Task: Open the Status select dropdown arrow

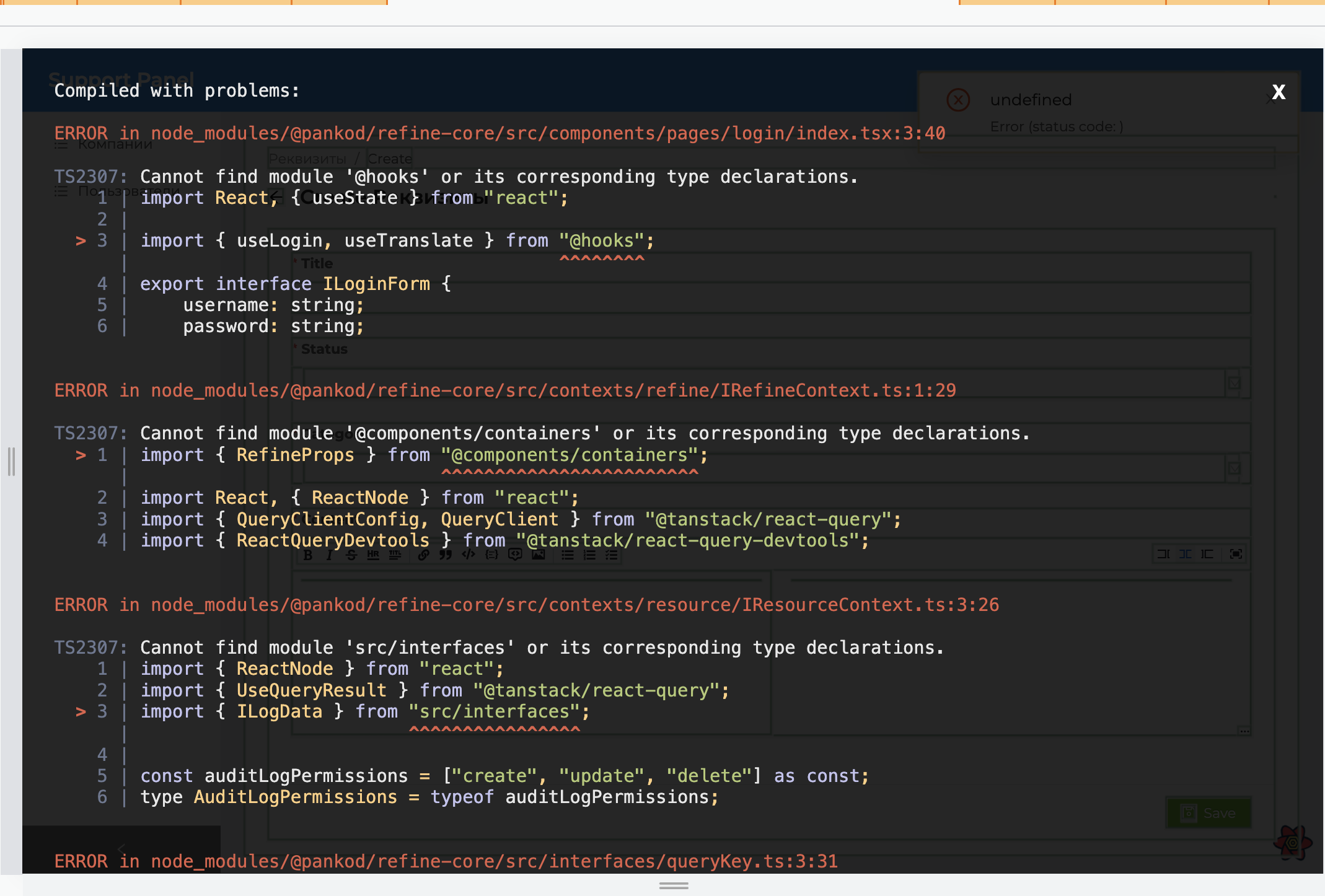Action: (x=1235, y=382)
